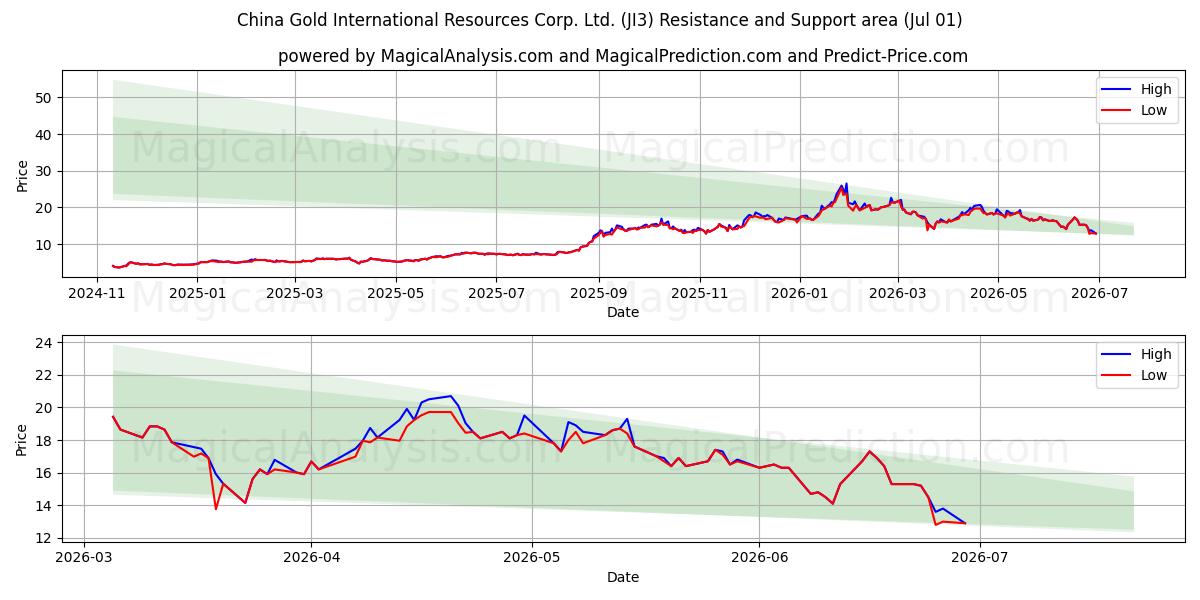Click the '2025-11' x-axis tick label
1200x600 pixels.
pos(700,293)
